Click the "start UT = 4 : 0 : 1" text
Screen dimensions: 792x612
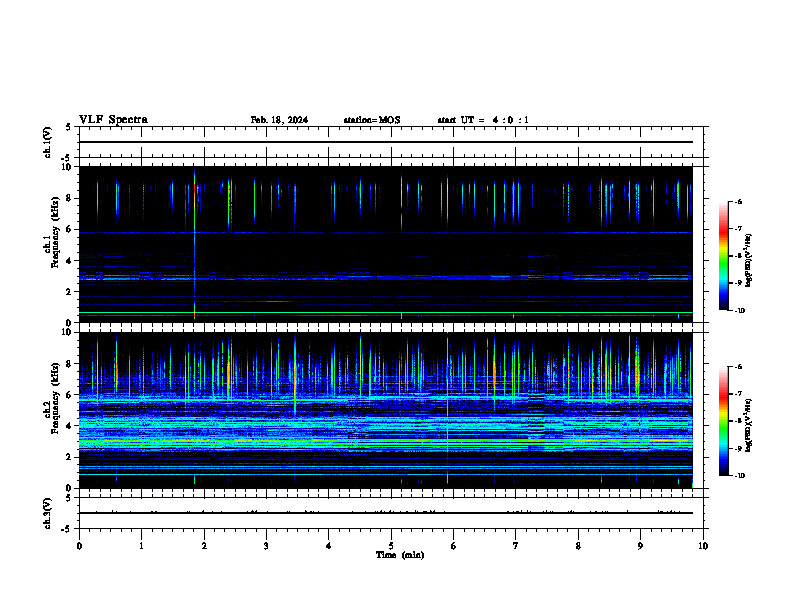pos(483,120)
